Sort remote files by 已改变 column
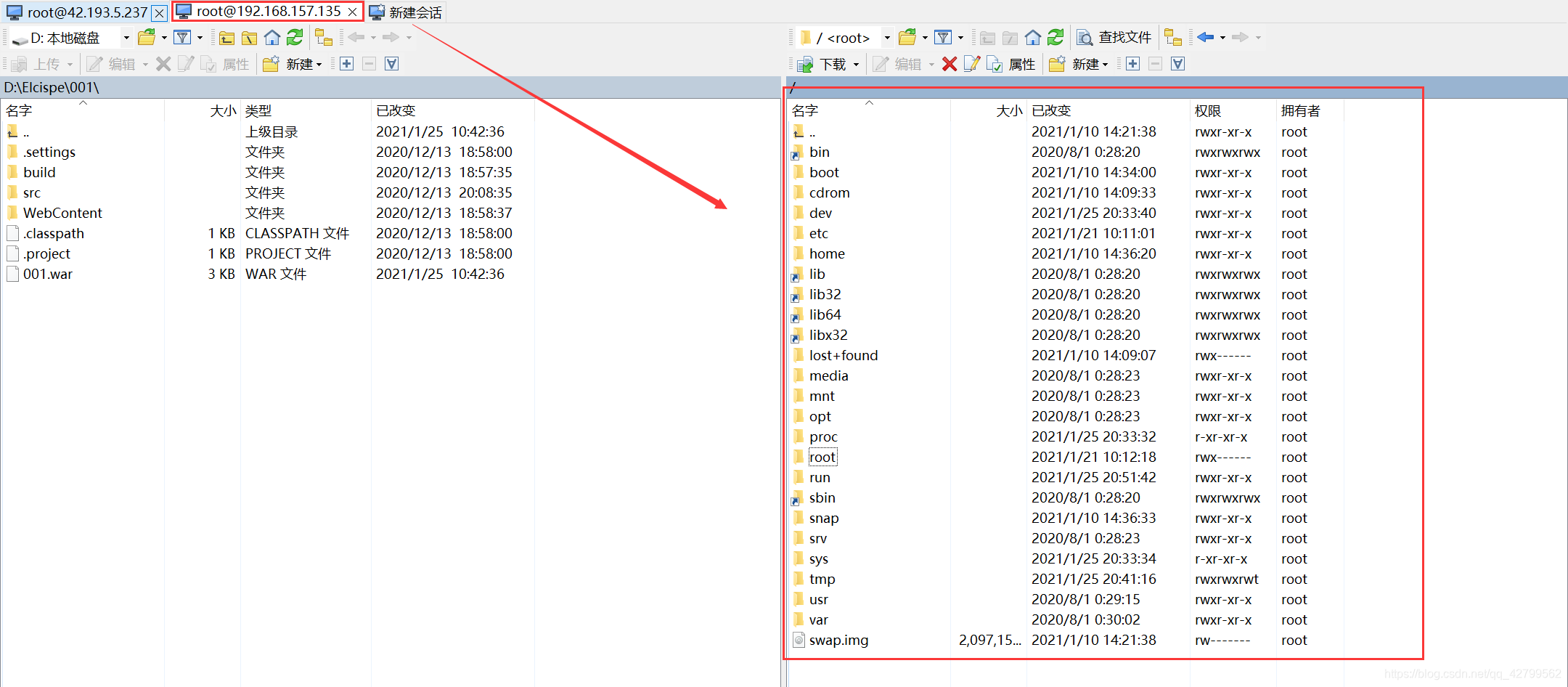This screenshot has width=1568, height=687. pos(1051,111)
